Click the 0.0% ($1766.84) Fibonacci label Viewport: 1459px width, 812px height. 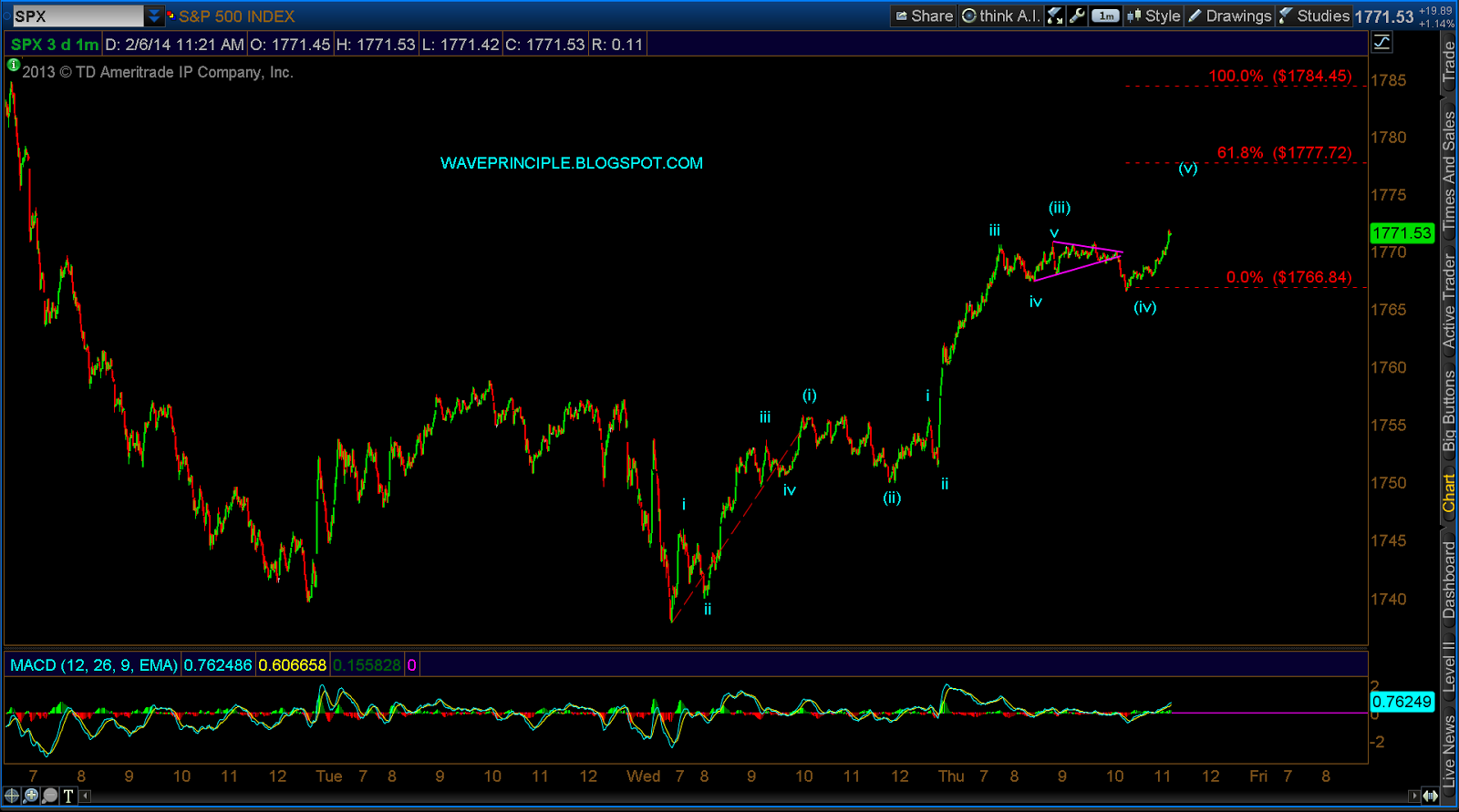click(1289, 277)
